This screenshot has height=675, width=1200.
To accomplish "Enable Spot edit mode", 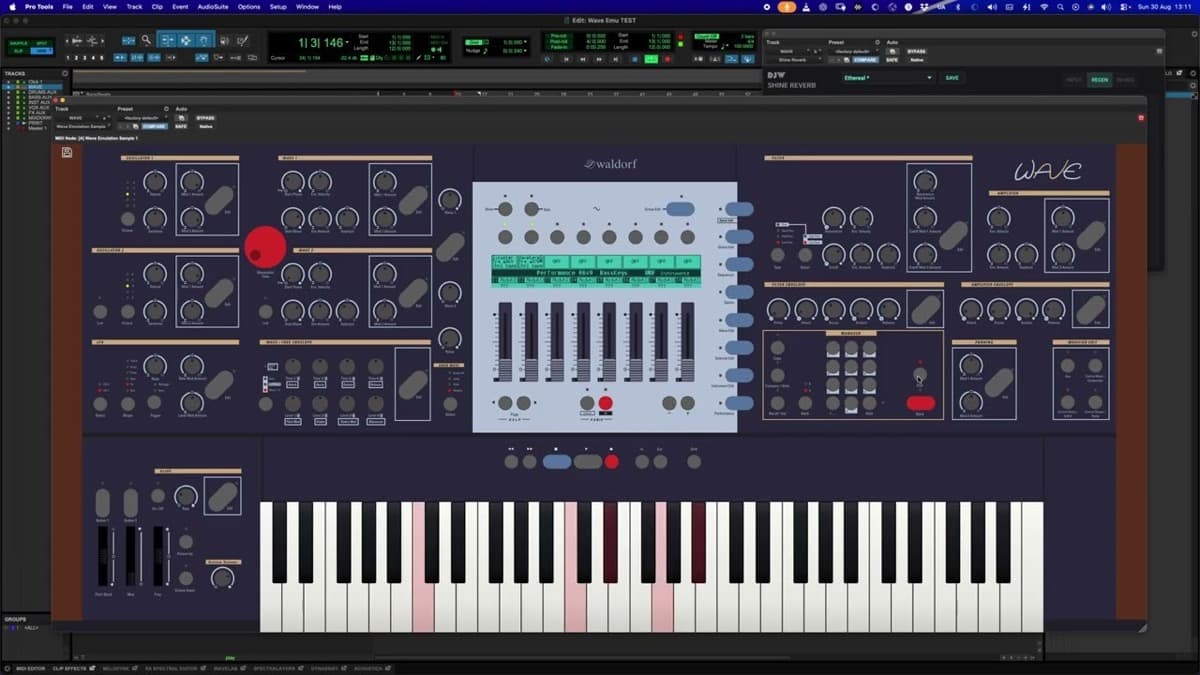I will (x=42, y=43).
